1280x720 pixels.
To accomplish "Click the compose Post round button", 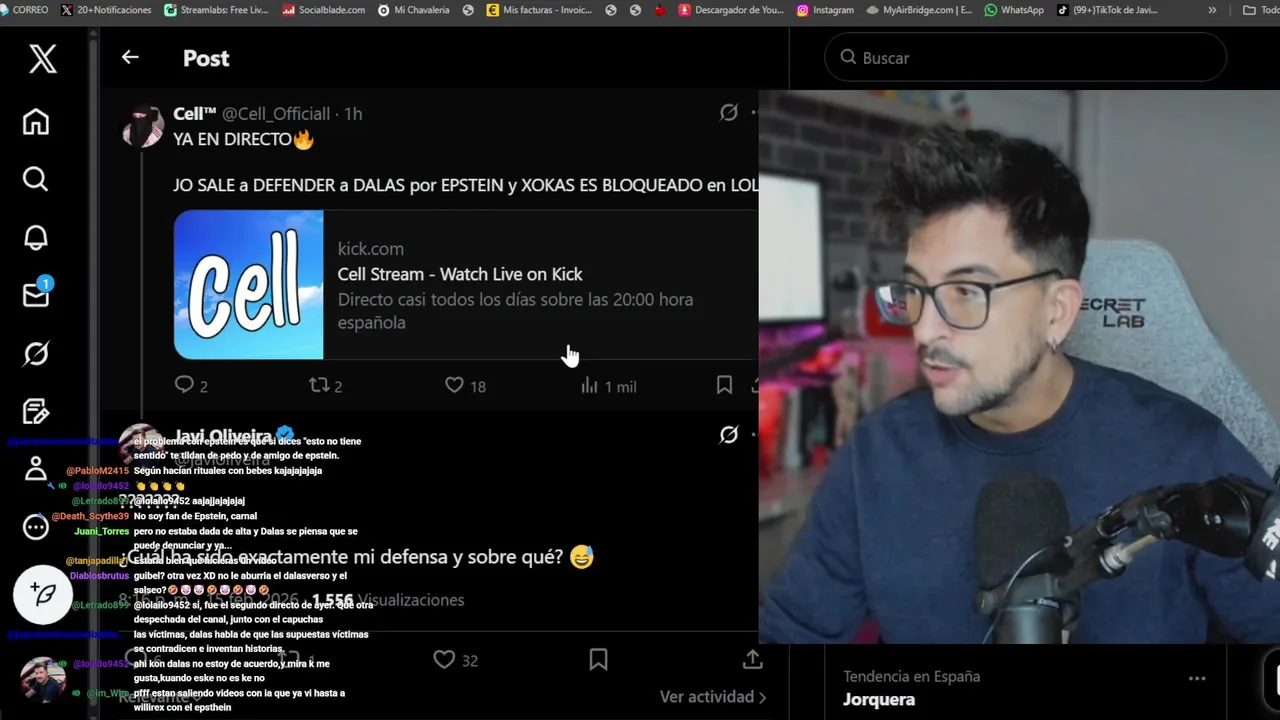I will [42, 594].
